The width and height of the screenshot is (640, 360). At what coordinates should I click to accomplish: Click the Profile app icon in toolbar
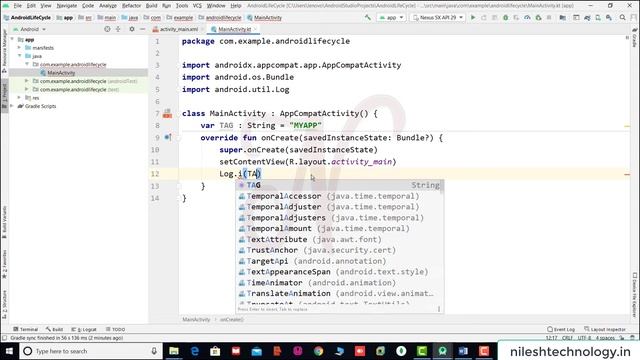pyautogui.click(x=527, y=18)
